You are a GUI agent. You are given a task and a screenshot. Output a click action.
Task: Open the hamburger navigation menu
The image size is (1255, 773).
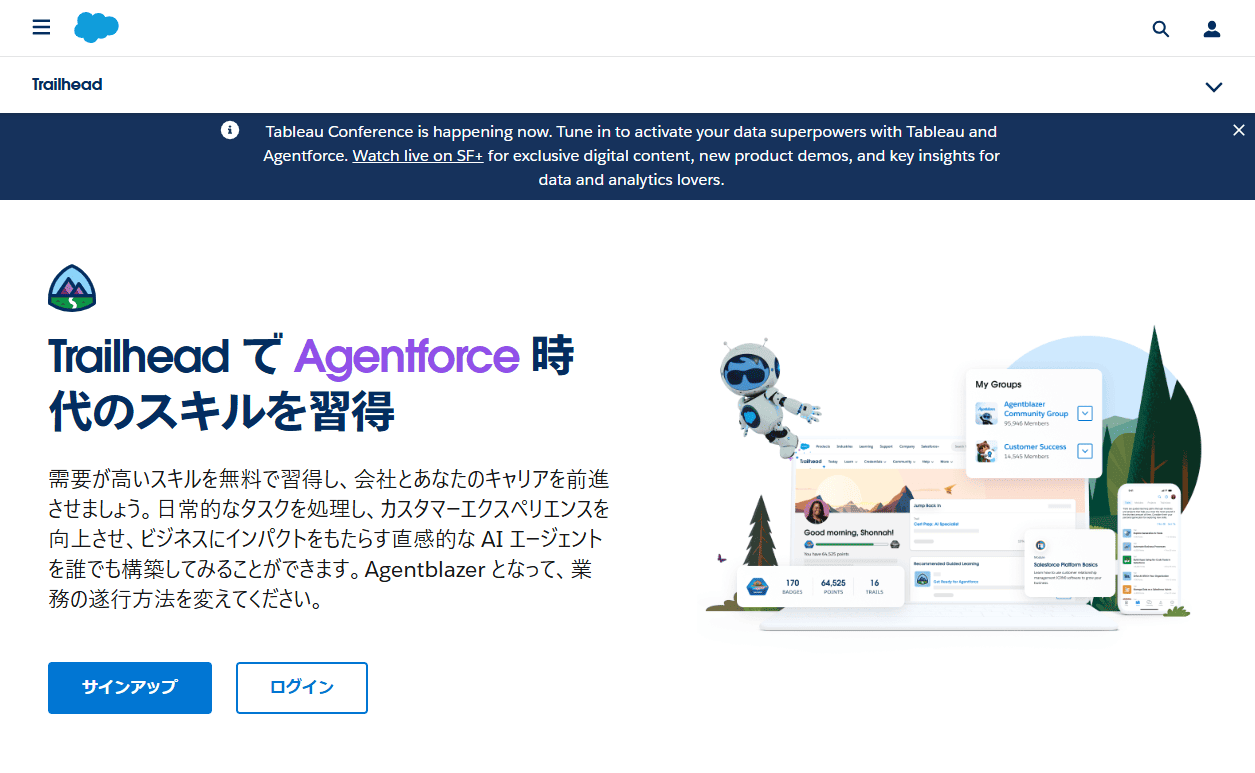pos(41,27)
